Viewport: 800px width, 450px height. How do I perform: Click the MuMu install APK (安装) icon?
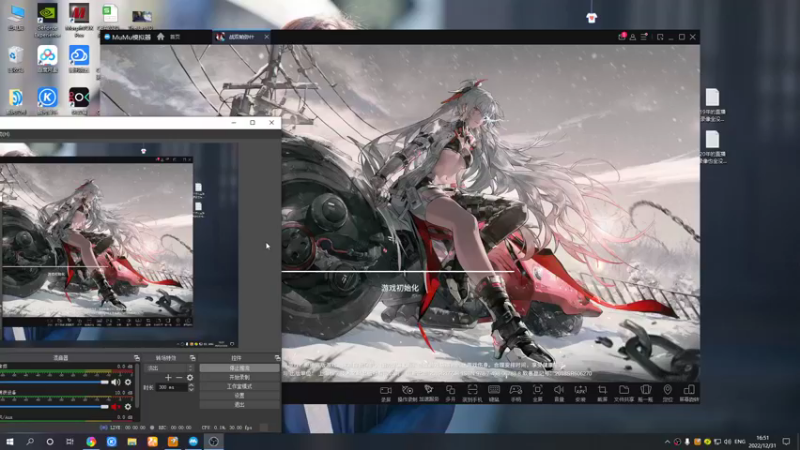581,390
